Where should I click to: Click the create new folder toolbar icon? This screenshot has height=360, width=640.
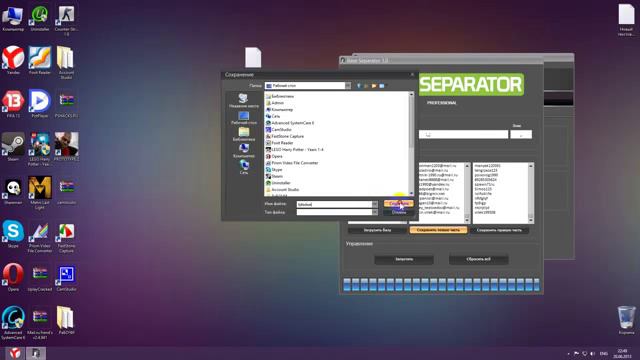tap(373, 86)
